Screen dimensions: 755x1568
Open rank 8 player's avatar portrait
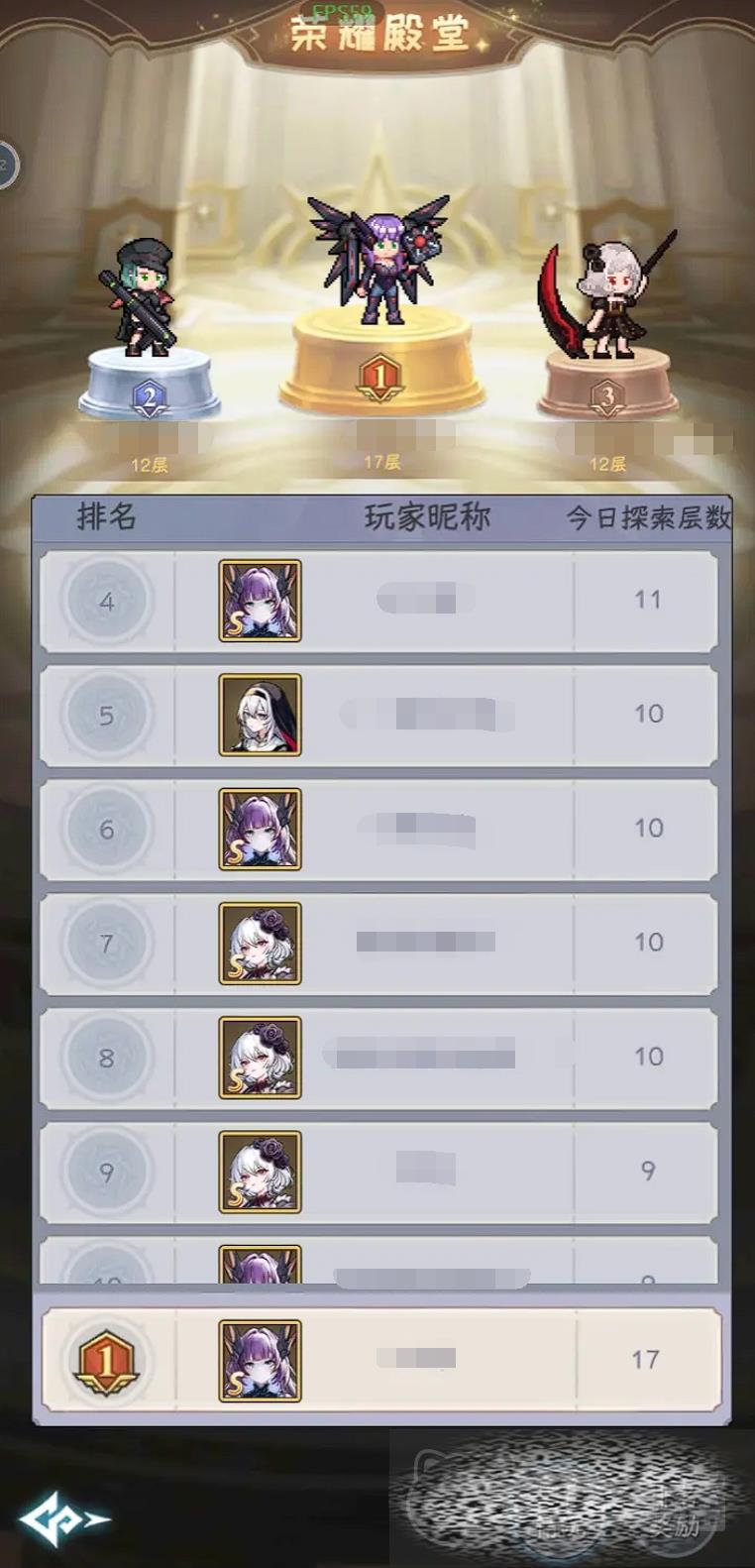point(260,1057)
